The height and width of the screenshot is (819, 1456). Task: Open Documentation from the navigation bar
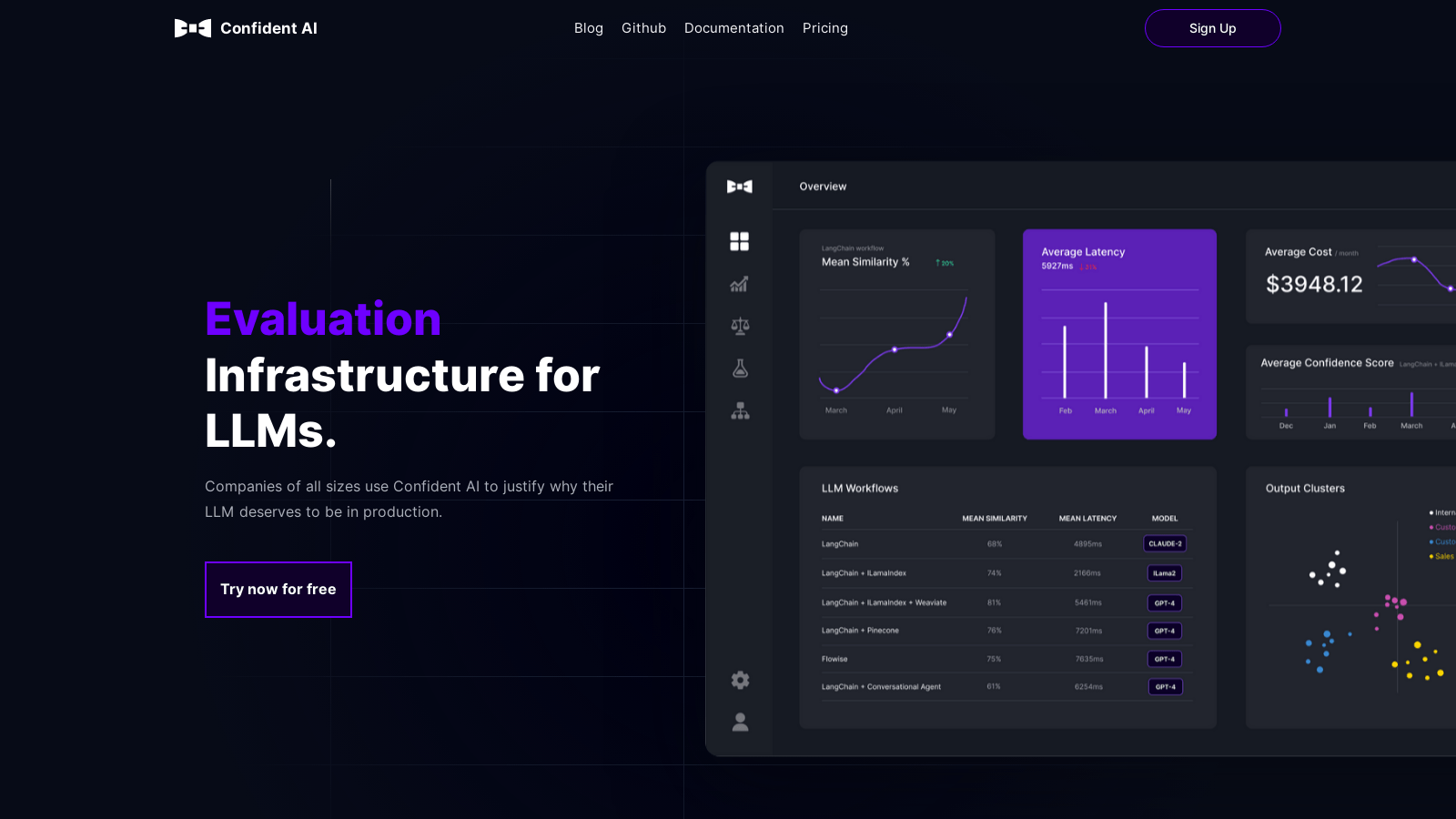(x=734, y=28)
